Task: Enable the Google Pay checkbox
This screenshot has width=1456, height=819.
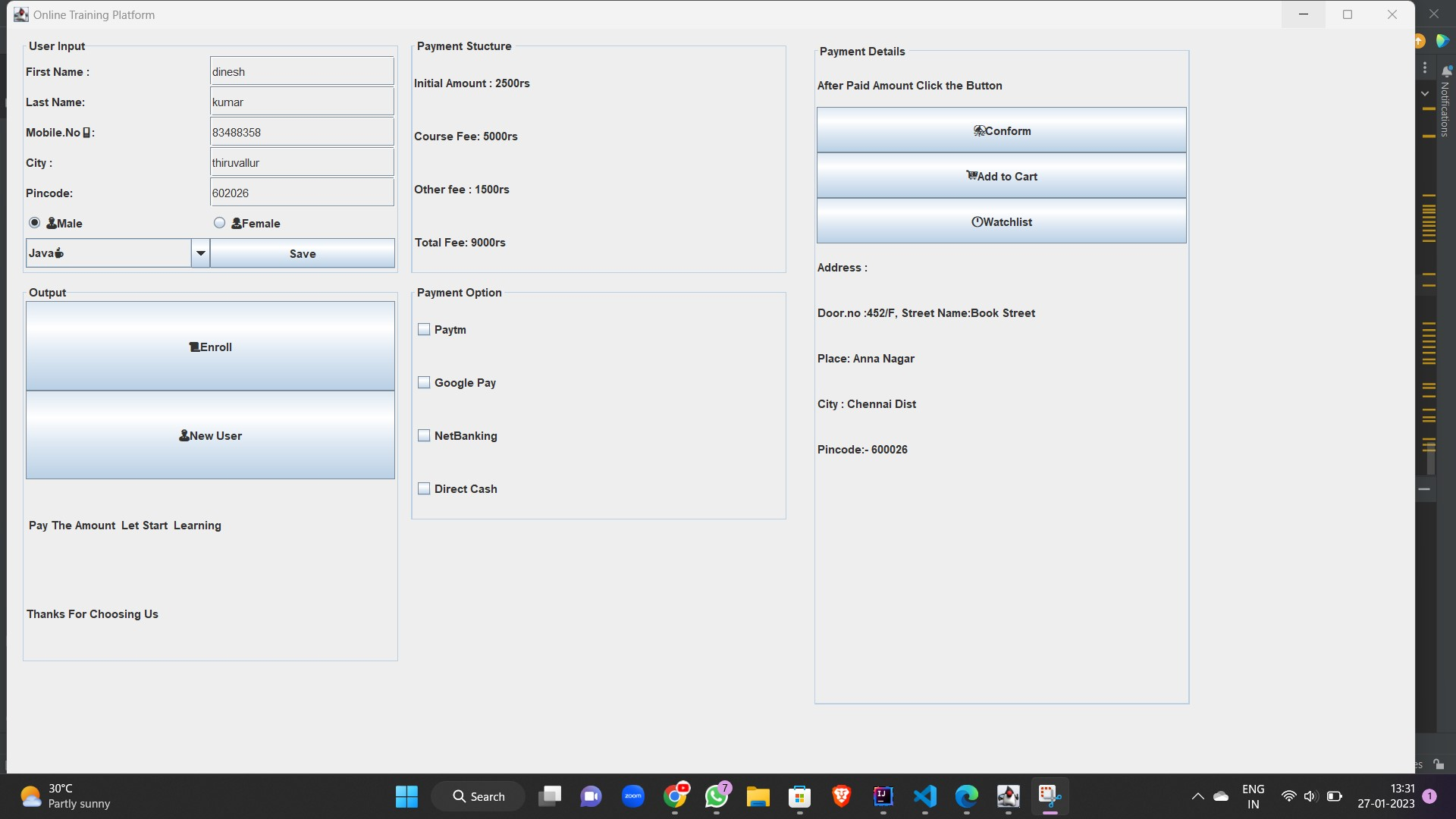Action: click(x=424, y=383)
